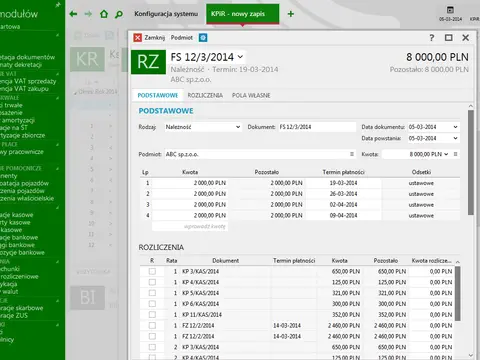The height and width of the screenshot is (360, 480).
Task: Tick checkbox for KP 5/KAS/2014 row
Action: (152, 293)
